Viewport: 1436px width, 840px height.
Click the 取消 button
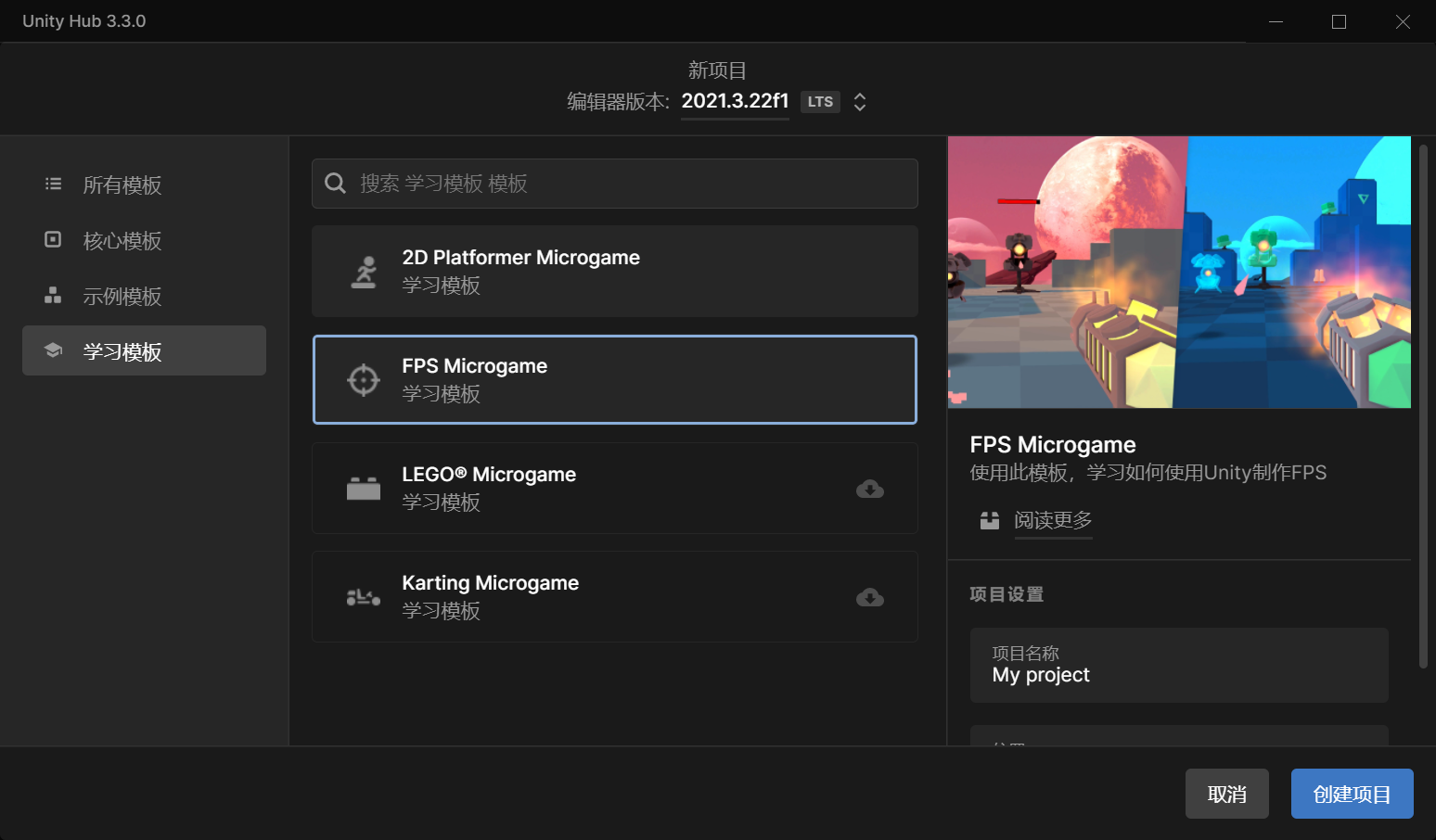point(1226,794)
